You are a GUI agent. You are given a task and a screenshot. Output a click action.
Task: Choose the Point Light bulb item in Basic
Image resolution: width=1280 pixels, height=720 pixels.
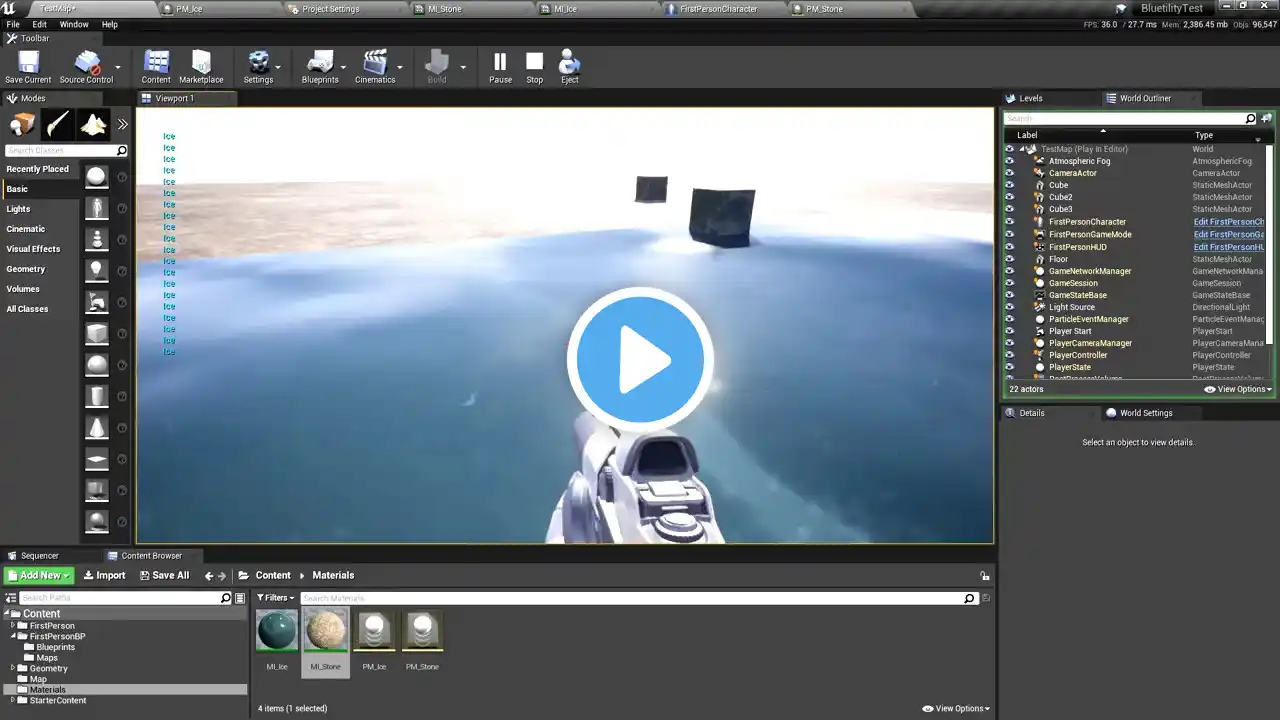click(97, 270)
